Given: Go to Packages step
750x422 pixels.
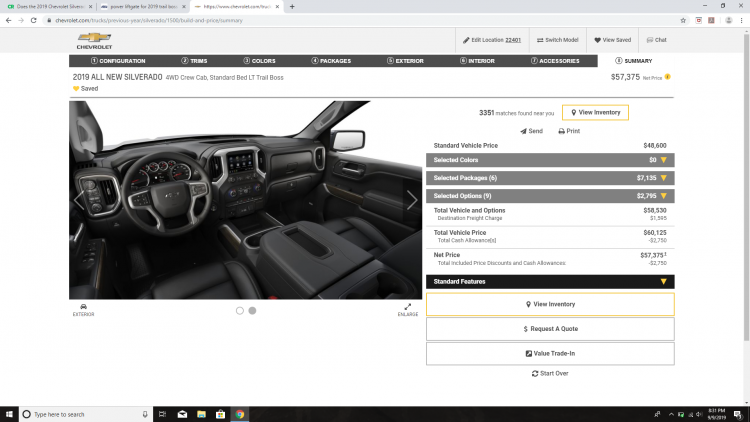Looking at the screenshot, I should pyautogui.click(x=331, y=61).
